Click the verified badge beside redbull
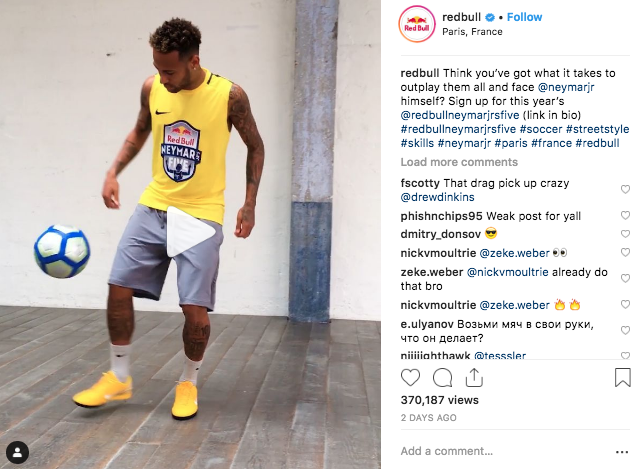 click(490, 17)
